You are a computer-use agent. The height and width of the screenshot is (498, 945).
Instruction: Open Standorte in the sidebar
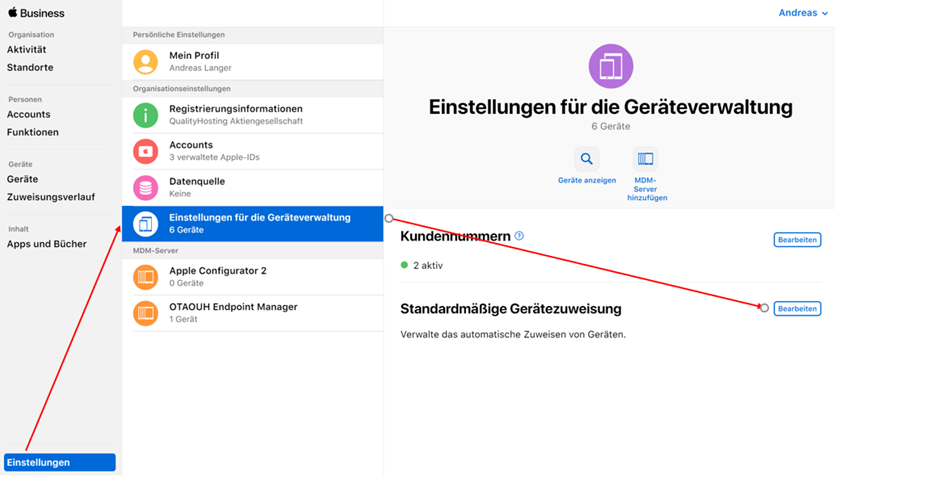(30, 68)
